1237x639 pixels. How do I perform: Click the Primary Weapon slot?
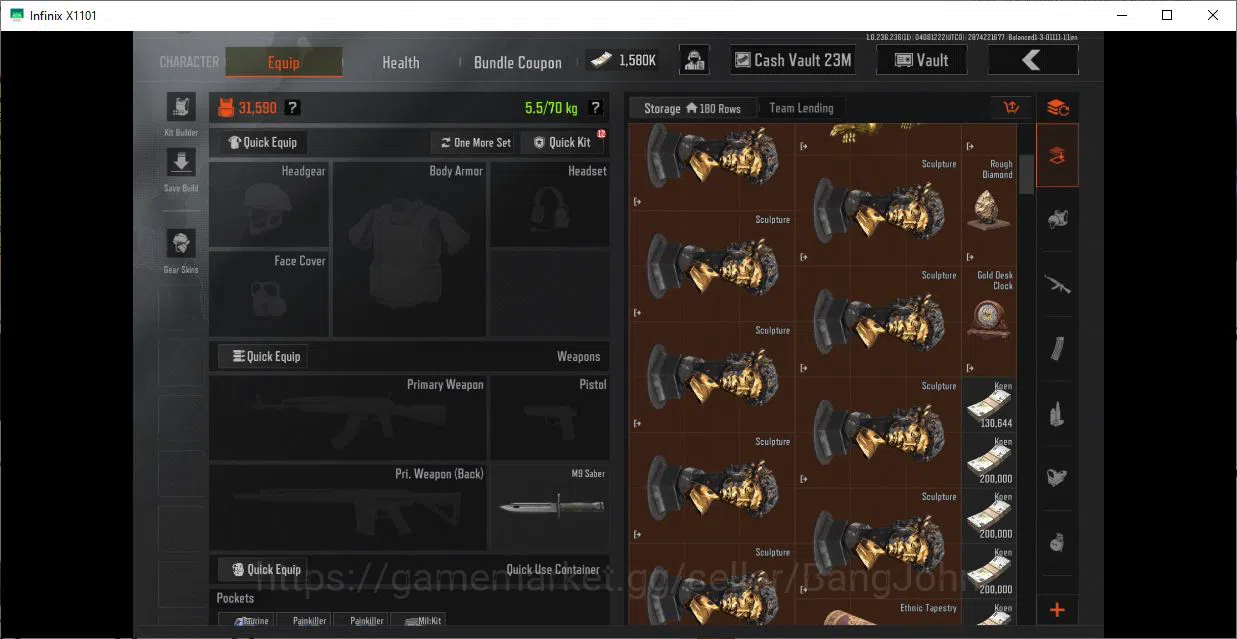pyautogui.click(x=348, y=418)
